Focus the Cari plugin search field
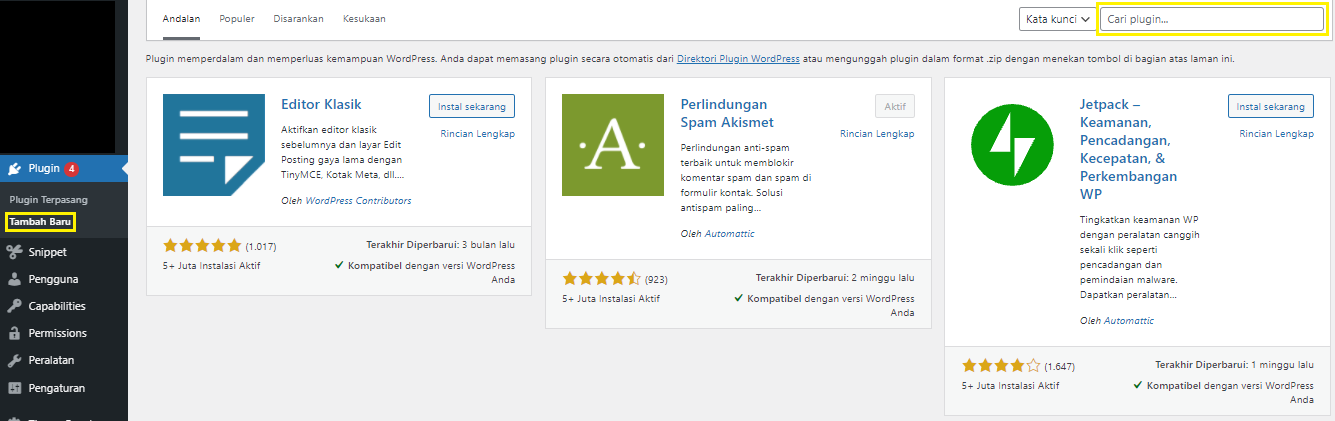 (1211, 19)
